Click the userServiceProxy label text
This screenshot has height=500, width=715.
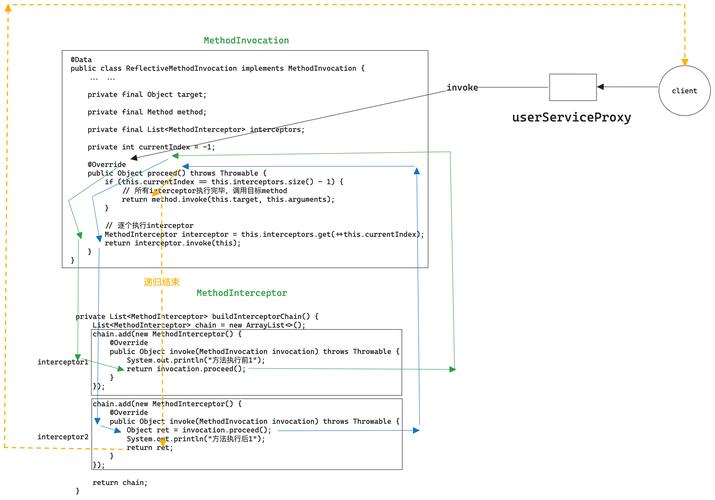pos(571,117)
